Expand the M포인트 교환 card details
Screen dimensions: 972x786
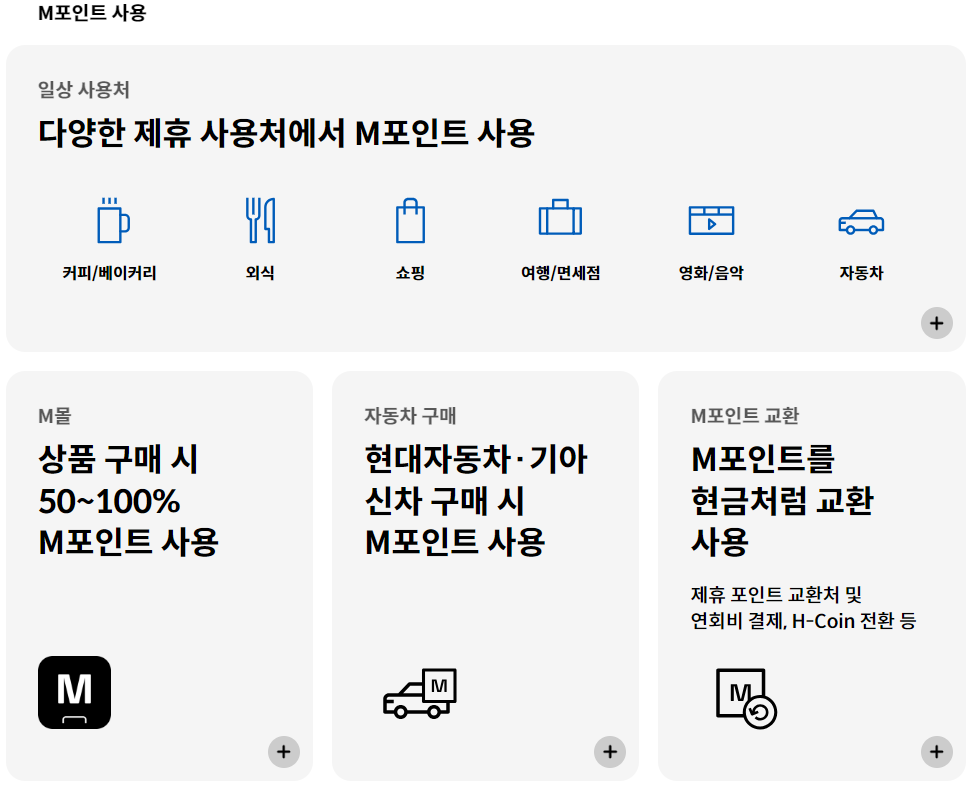point(937,751)
